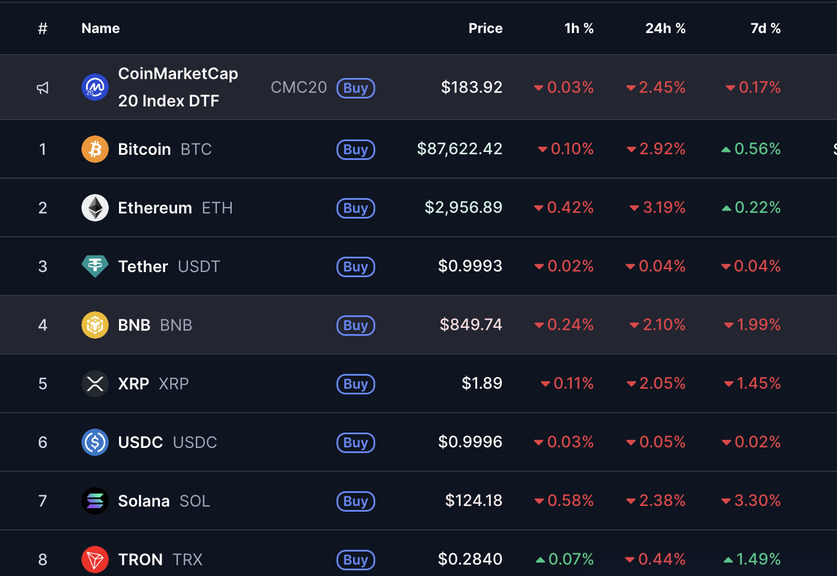Sort by the 7d % column header
This screenshot has height=576, width=837.
pos(765,28)
